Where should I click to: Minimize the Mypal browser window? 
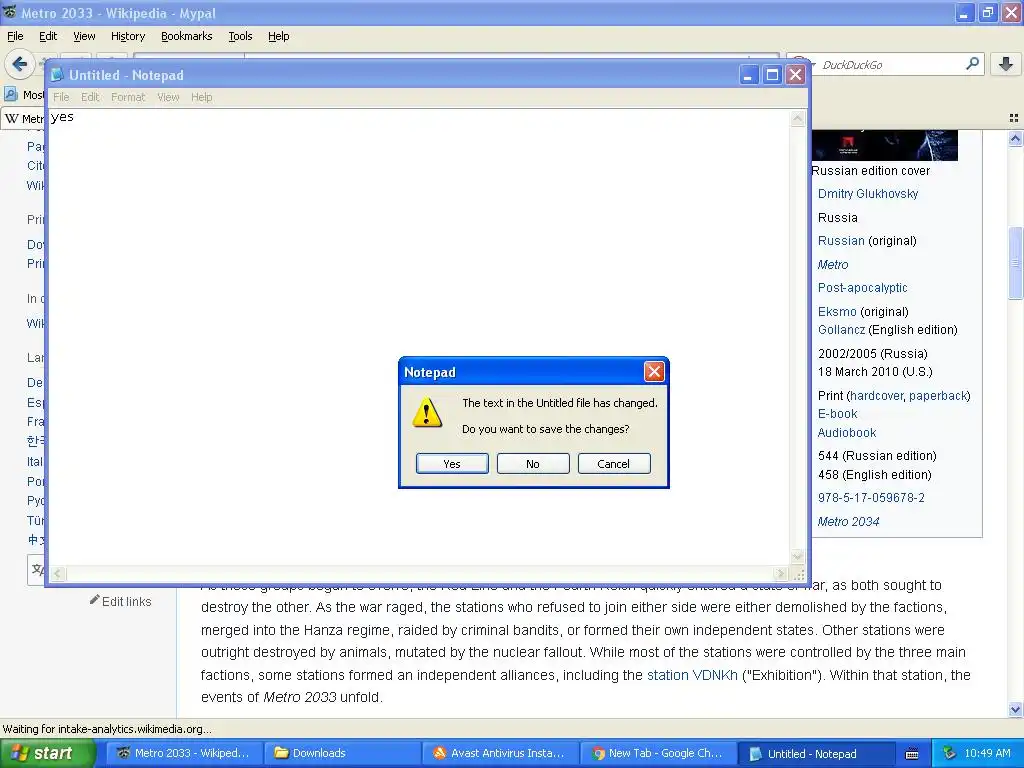pyautogui.click(x=965, y=12)
